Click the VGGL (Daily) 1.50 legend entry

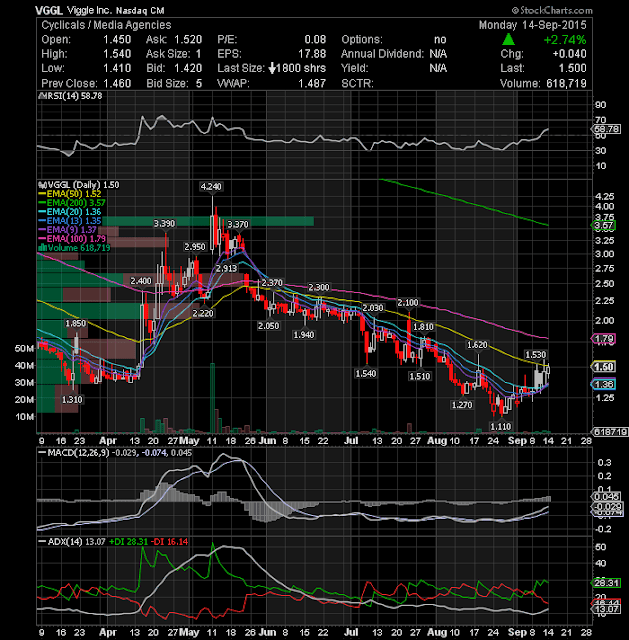point(79,185)
